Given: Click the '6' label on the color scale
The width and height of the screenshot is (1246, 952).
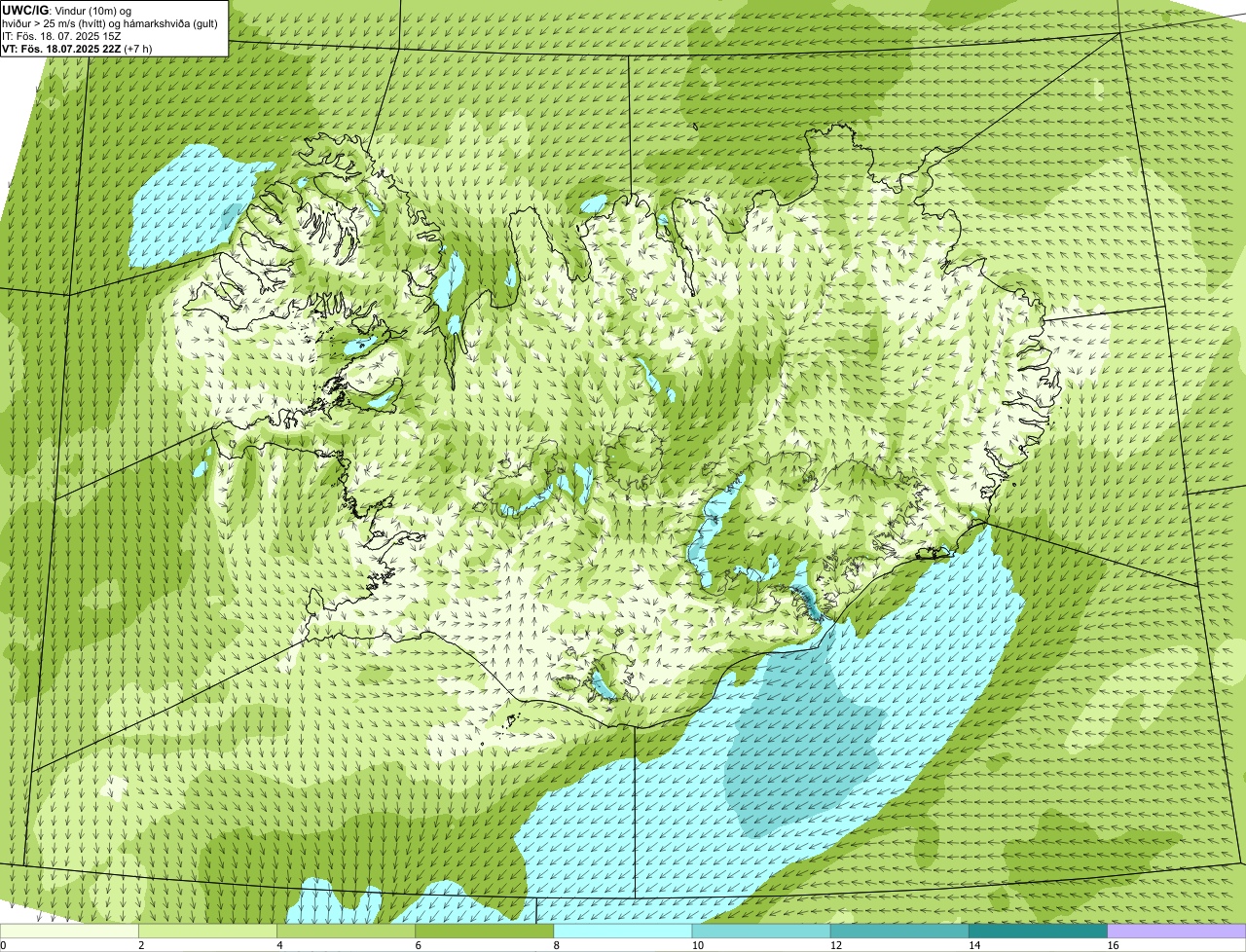Looking at the screenshot, I should click(418, 945).
